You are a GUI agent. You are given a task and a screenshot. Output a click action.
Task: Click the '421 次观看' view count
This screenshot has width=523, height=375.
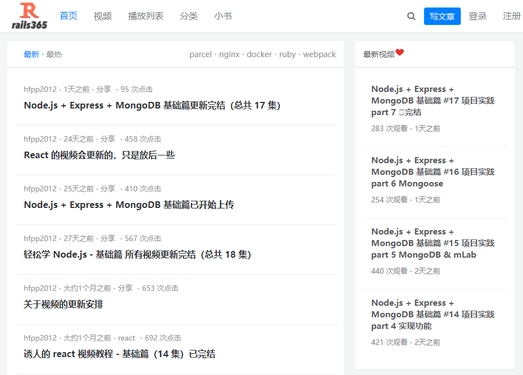pos(389,342)
